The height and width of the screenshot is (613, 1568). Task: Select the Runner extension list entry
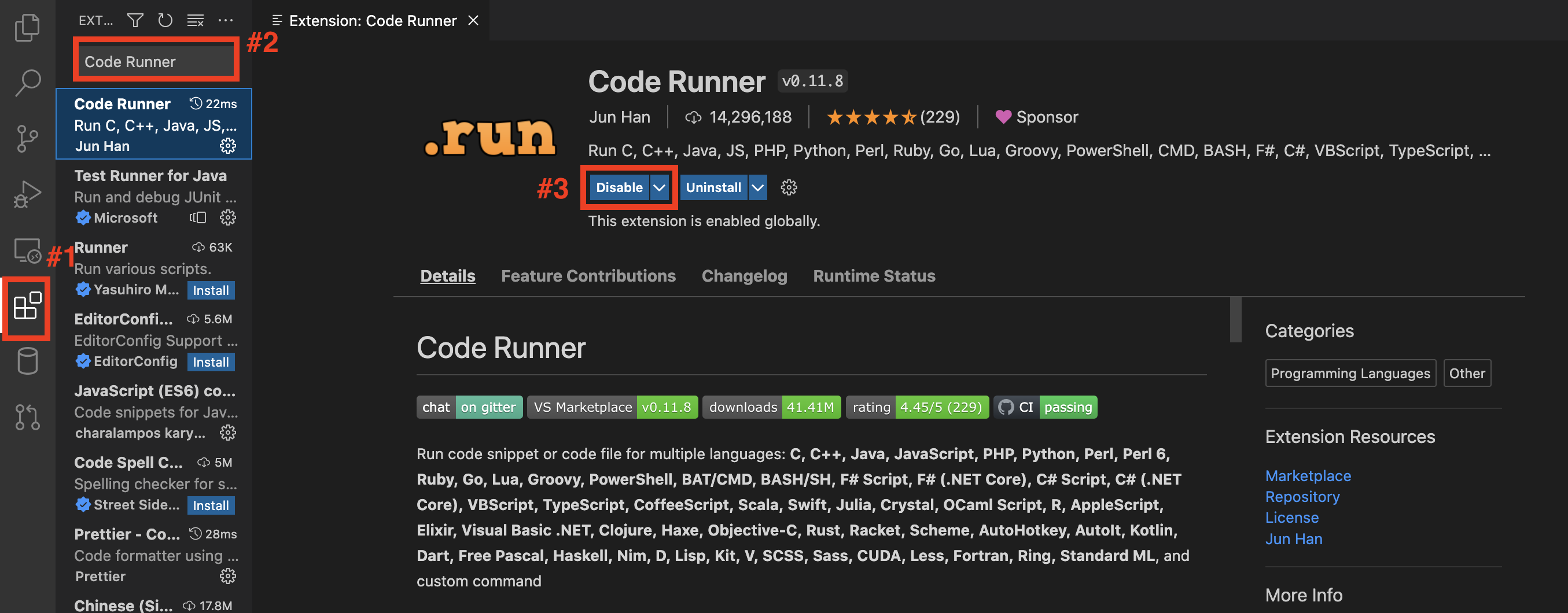[x=153, y=268]
